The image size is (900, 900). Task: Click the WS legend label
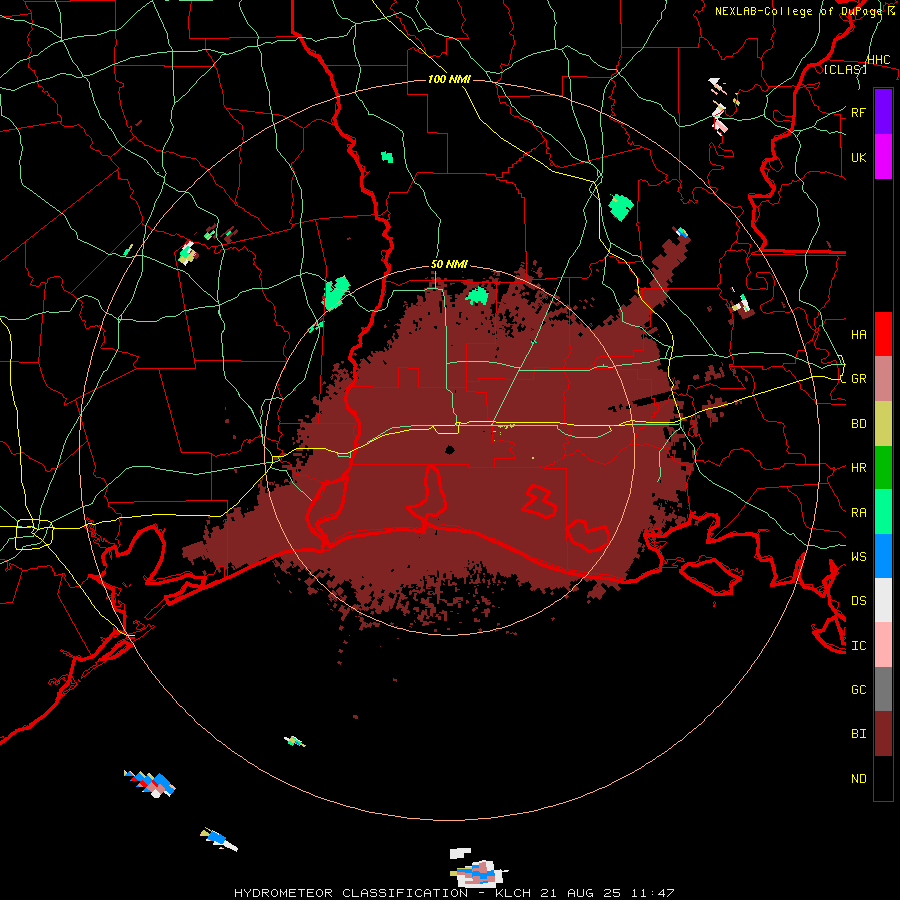tap(858, 557)
